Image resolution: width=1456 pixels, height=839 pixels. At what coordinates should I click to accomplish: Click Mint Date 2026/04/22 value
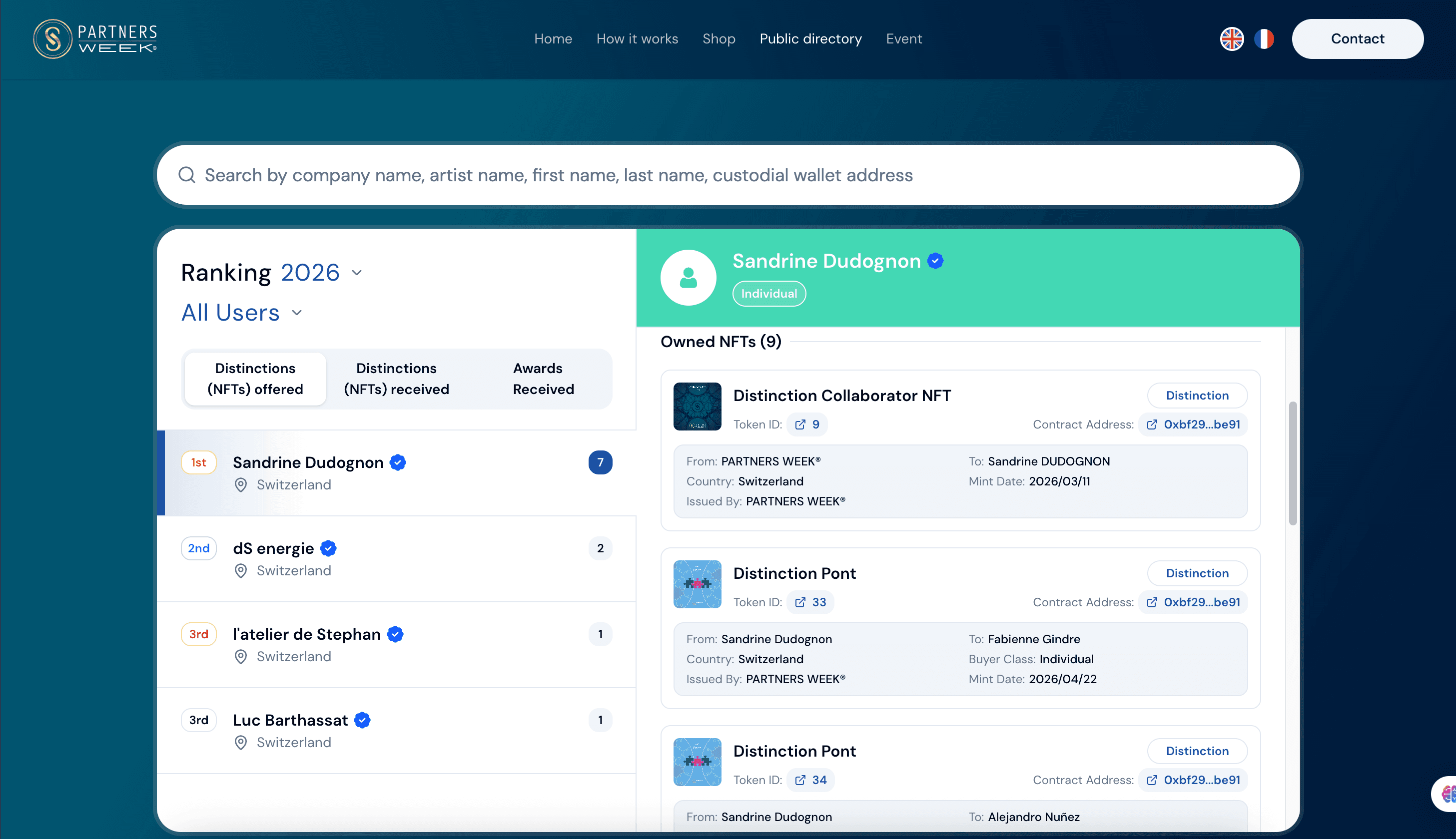click(1062, 679)
